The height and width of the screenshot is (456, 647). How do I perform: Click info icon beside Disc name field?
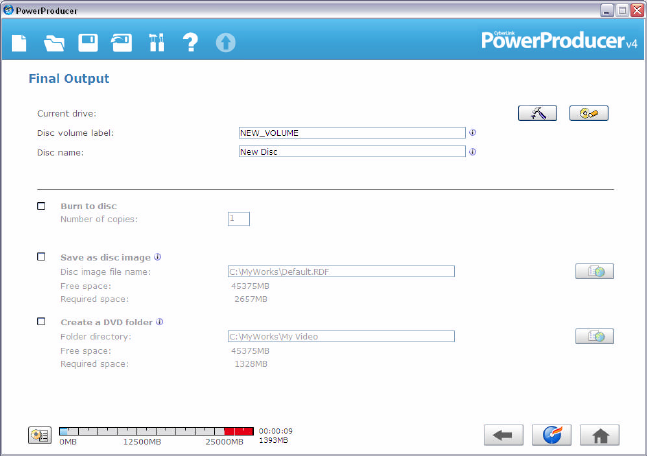coord(472,152)
